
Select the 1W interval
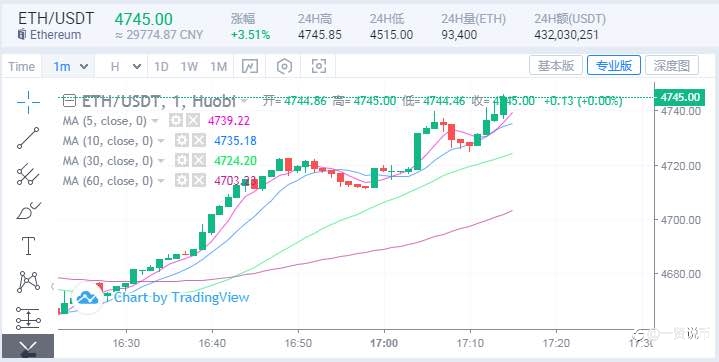click(189, 67)
